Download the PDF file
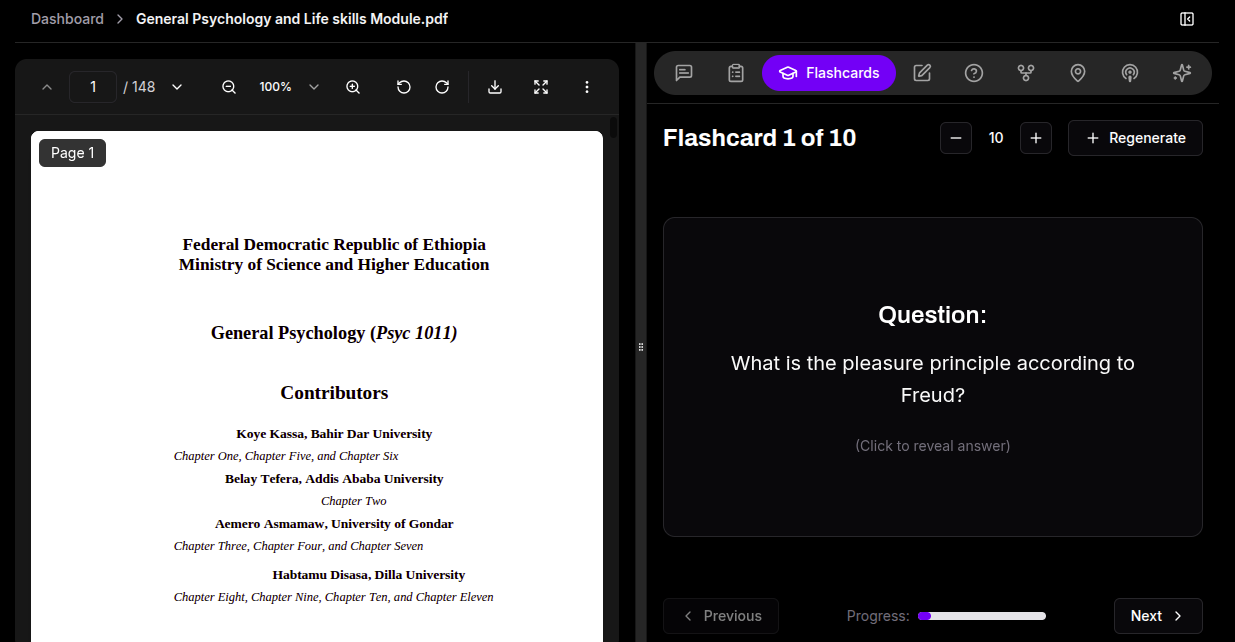 click(495, 87)
